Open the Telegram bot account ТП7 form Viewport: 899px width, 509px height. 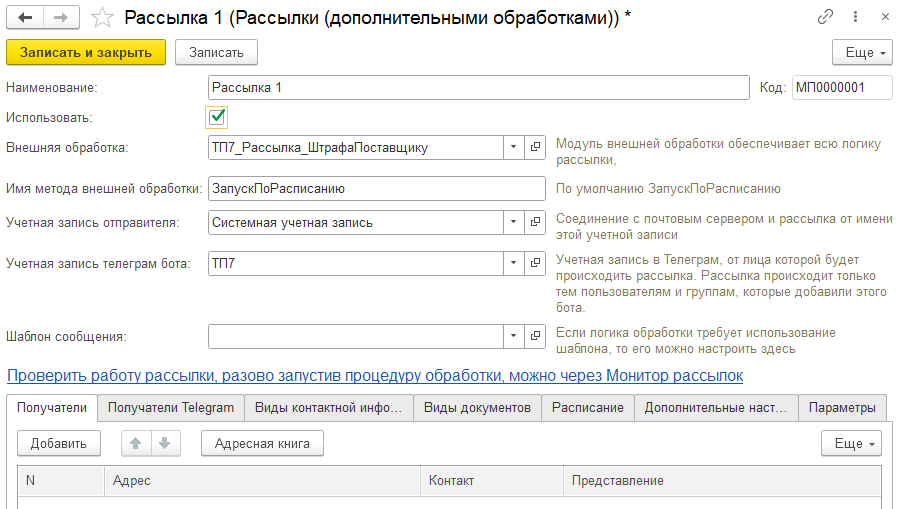coord(536,264)
